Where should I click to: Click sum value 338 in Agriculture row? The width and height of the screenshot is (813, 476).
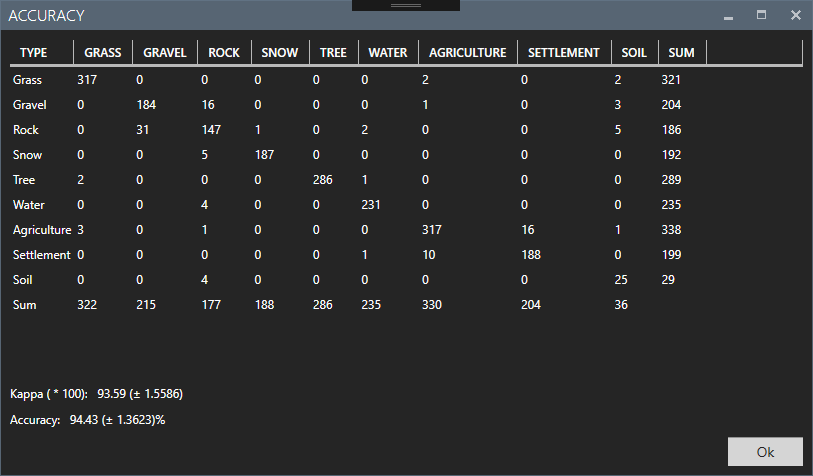(x=671, y=230)
